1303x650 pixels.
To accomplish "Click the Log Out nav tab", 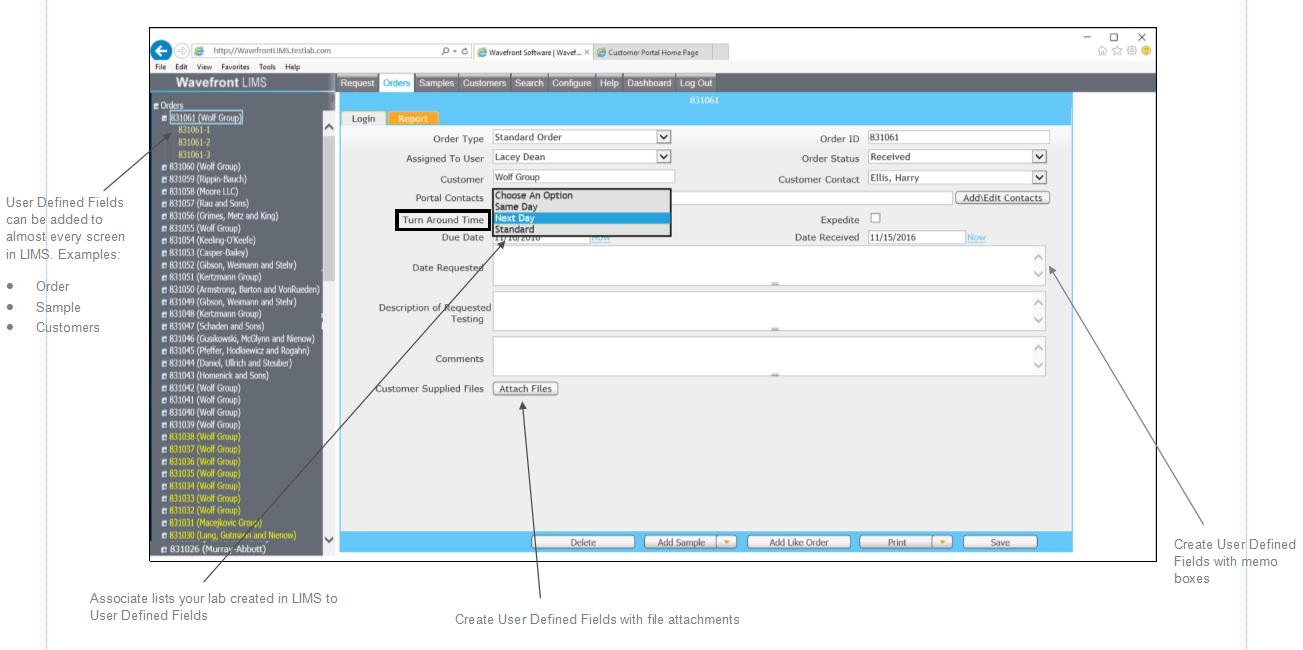I will pos(696,83).
